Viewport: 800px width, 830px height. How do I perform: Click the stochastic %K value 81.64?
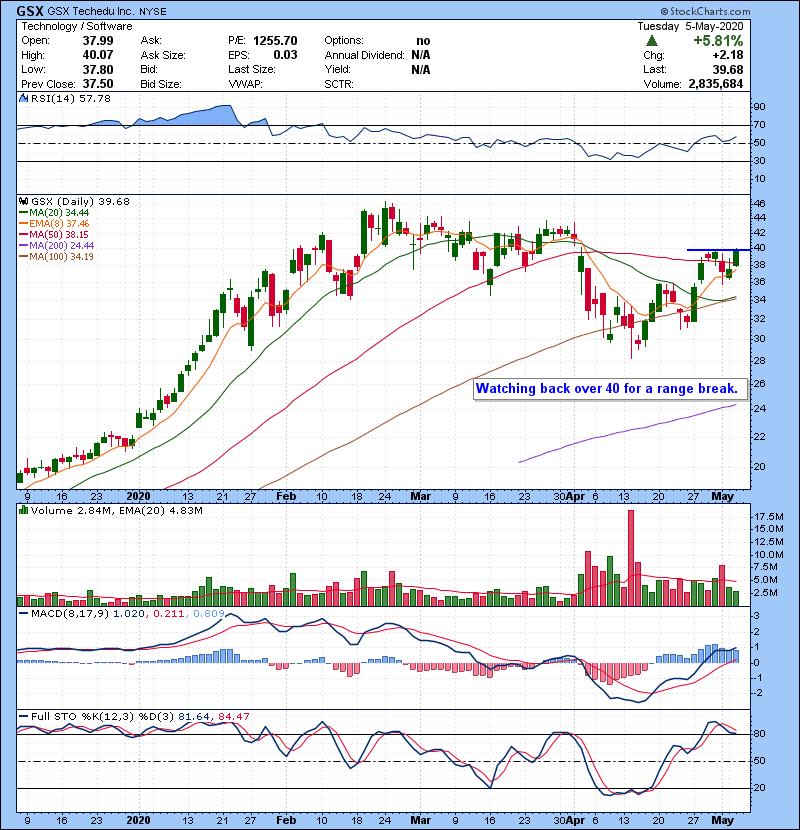tap(194, 717)
